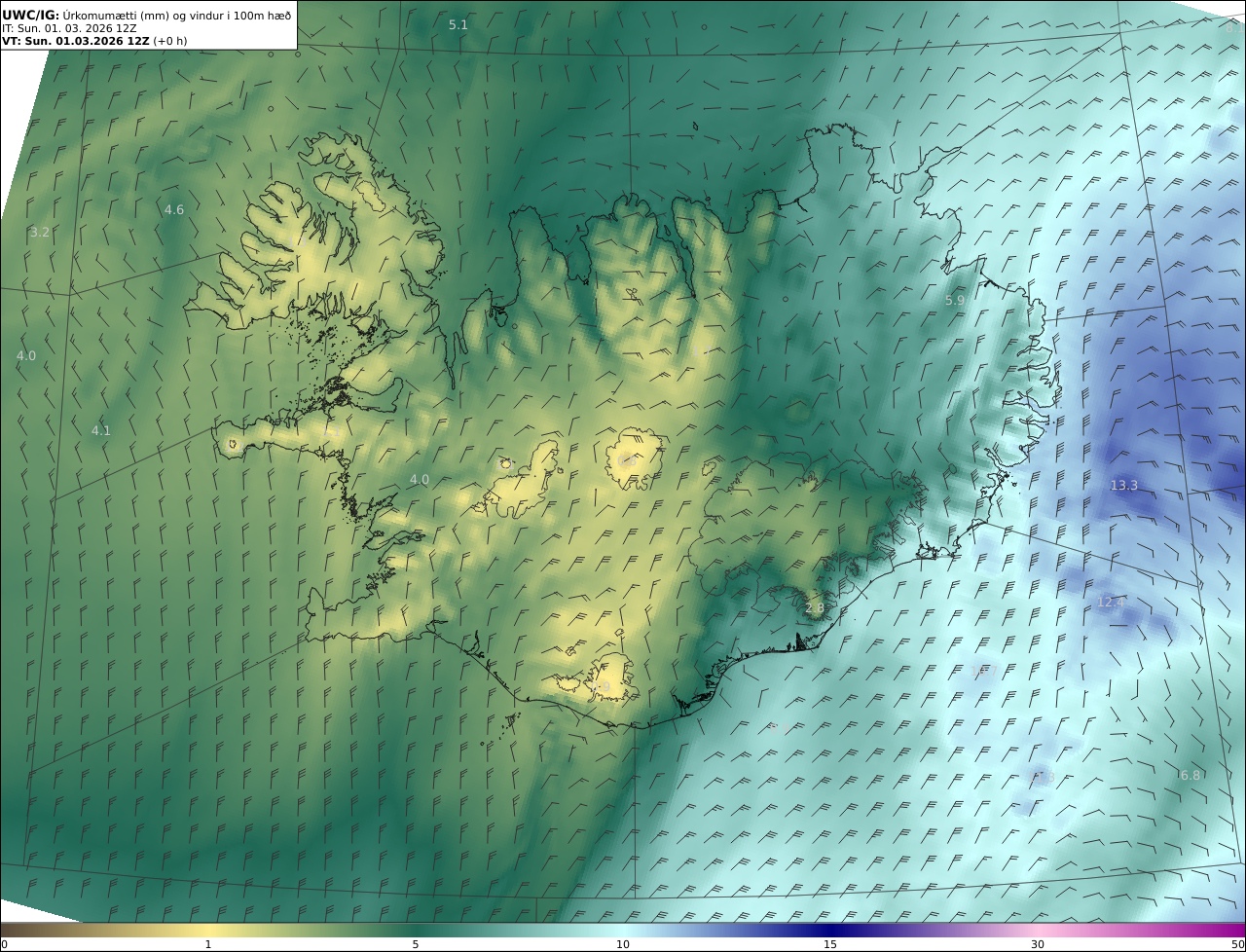Click the 3.2 value label
Viewport: 1246px width, 952px height.
(x=40, y=232)
